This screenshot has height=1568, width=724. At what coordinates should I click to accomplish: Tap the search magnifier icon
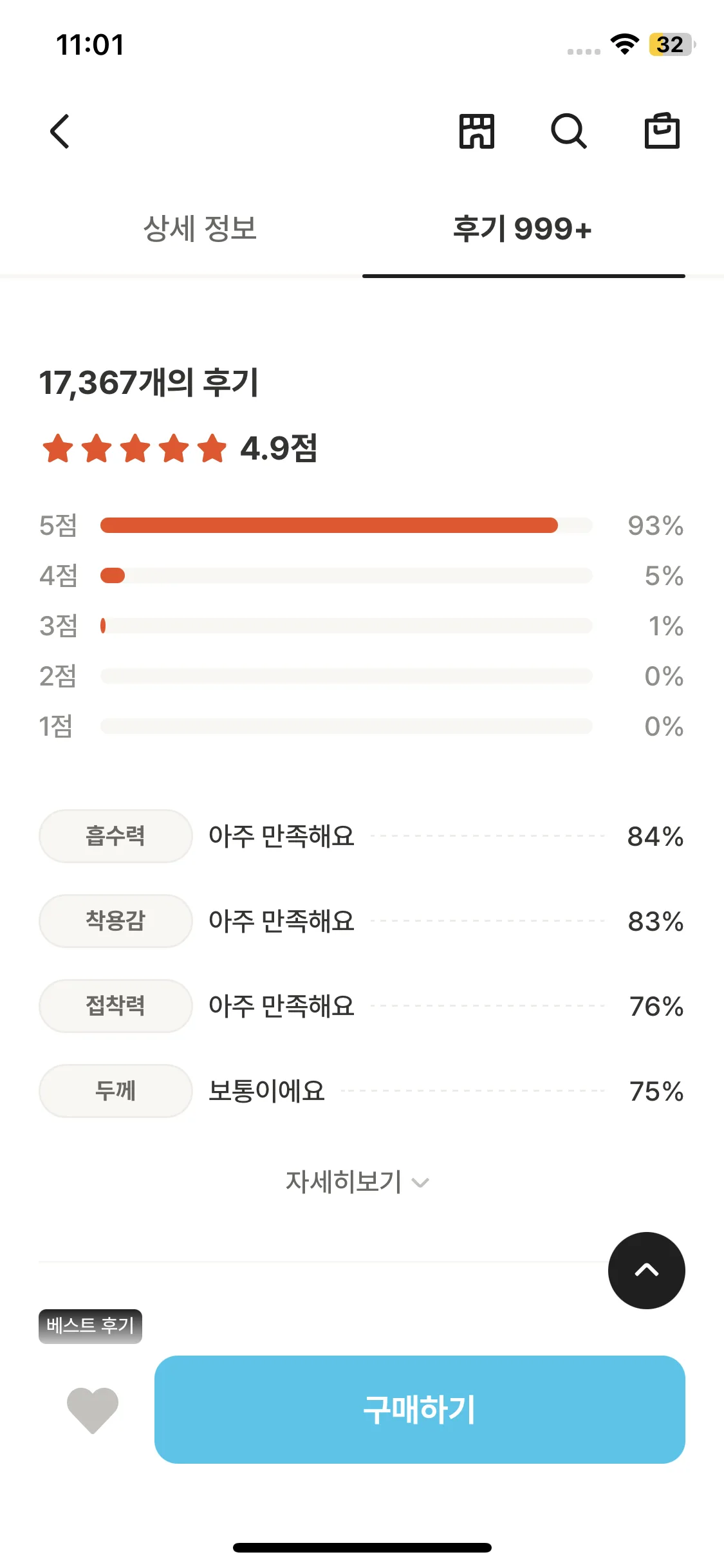(x=569, y=132)
